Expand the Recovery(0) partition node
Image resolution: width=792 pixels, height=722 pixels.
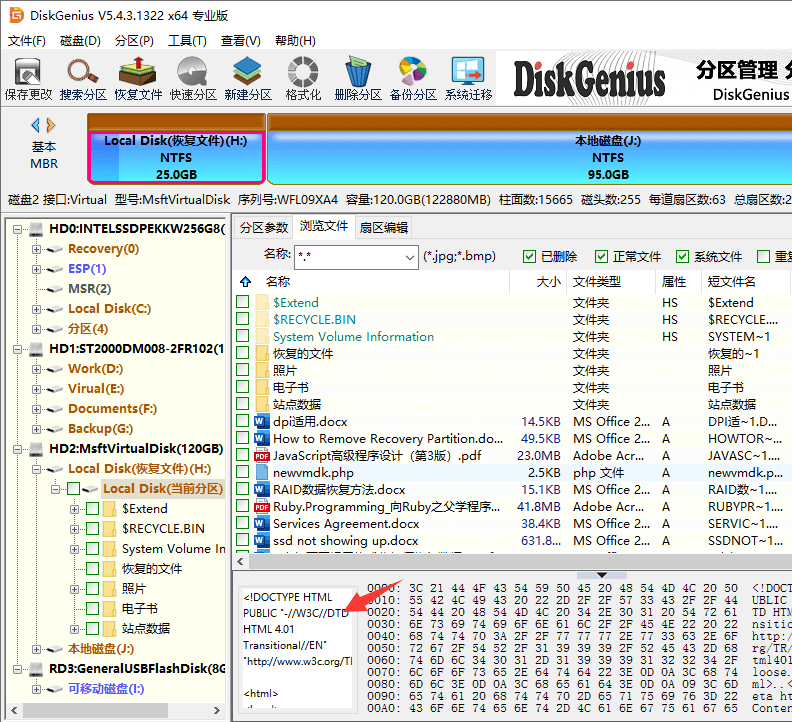click(36, 249)
